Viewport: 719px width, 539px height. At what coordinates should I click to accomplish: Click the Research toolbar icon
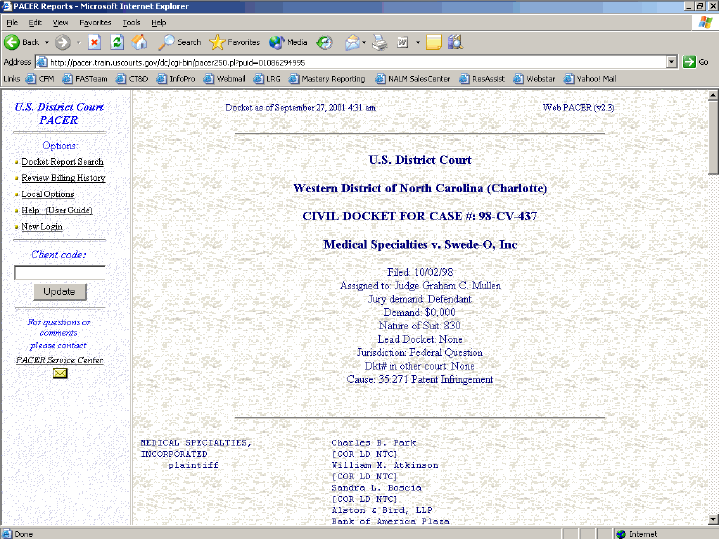click(x=455, y=43)
